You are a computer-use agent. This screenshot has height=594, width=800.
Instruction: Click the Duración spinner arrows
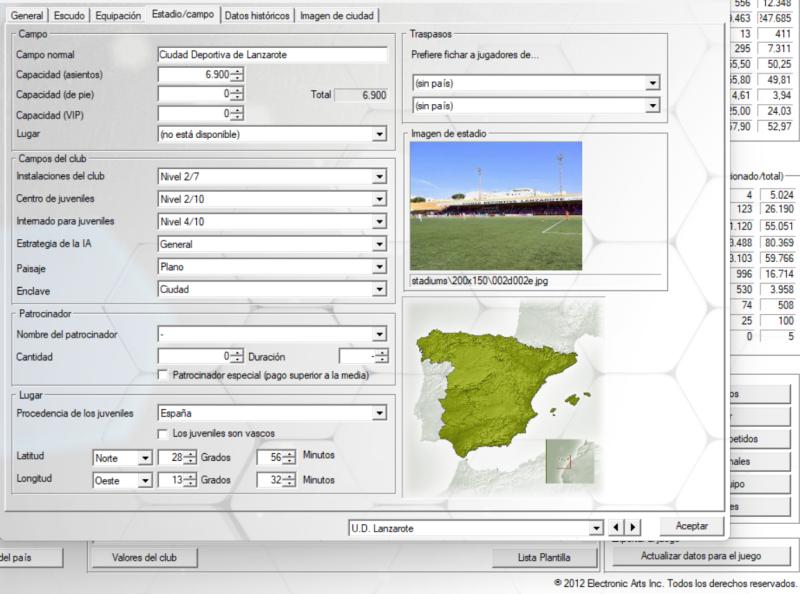click(x=382, y=356)
